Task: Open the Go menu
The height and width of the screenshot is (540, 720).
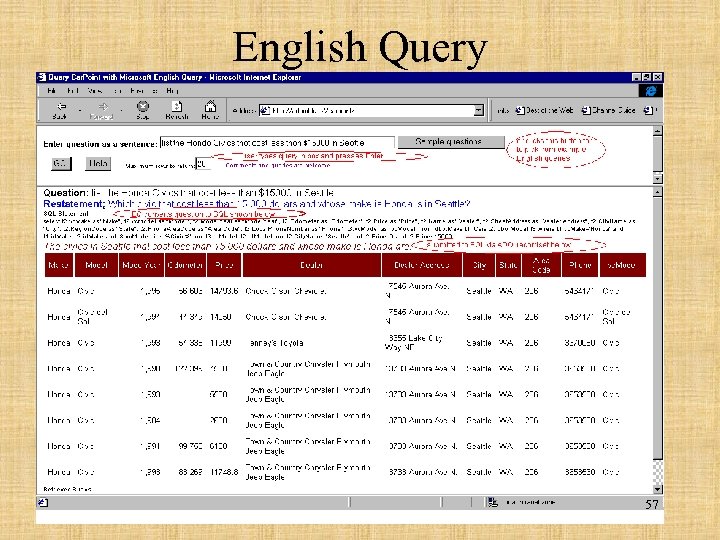Action: tap(118, 91)
